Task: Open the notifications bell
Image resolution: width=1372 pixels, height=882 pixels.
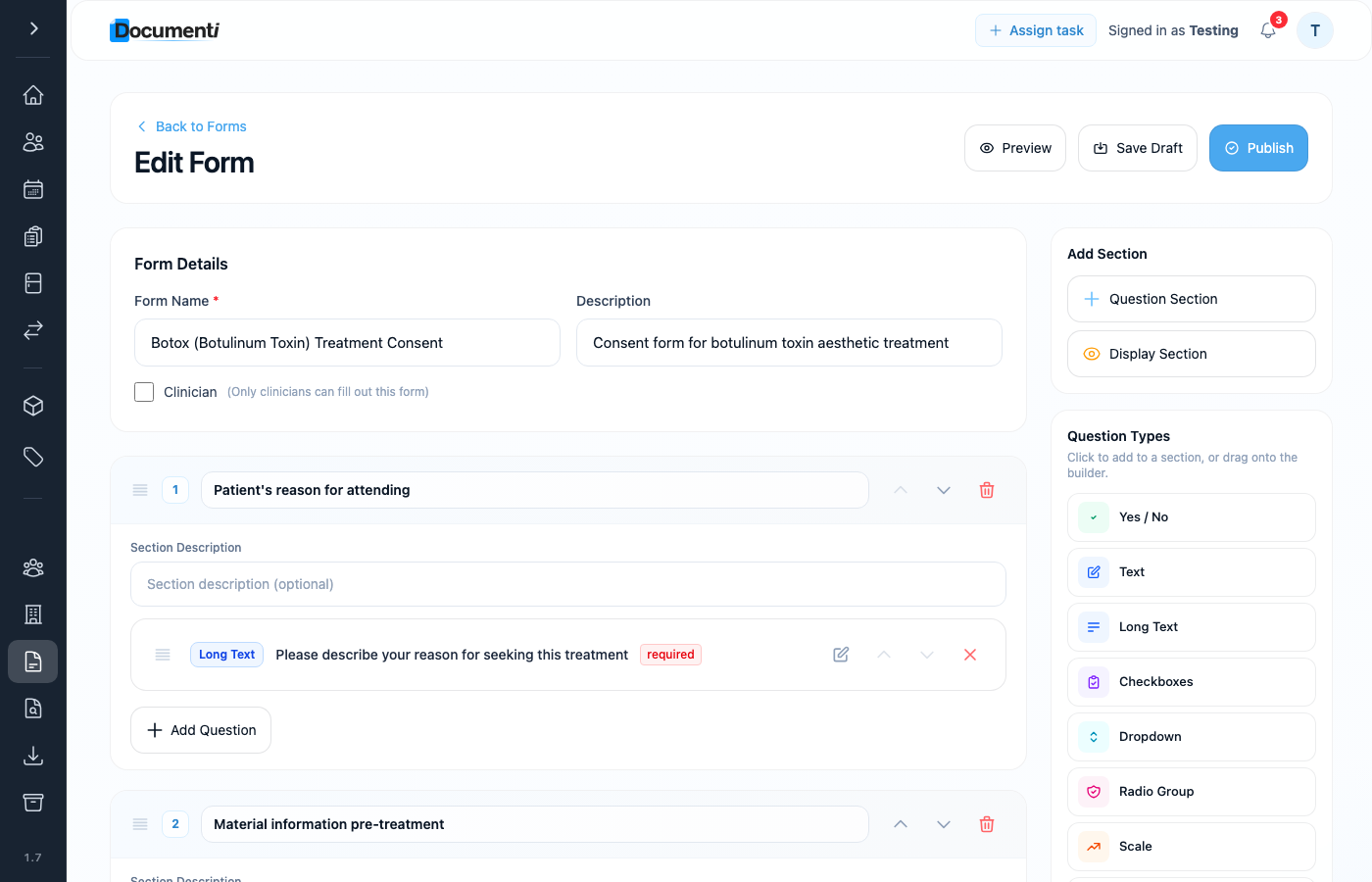Action: point(1268,30)
